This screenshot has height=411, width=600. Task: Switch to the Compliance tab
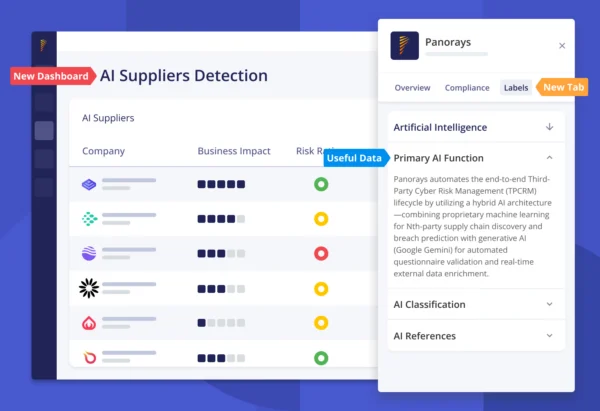coord(467,88)
